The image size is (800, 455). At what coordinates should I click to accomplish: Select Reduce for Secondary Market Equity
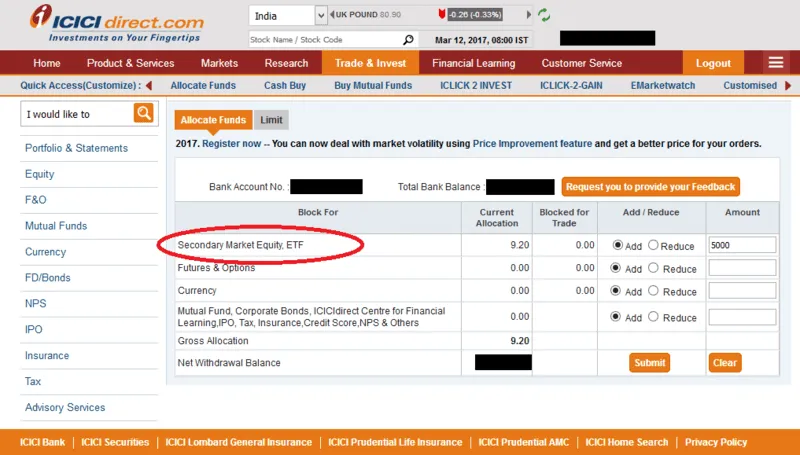point(653,245)
